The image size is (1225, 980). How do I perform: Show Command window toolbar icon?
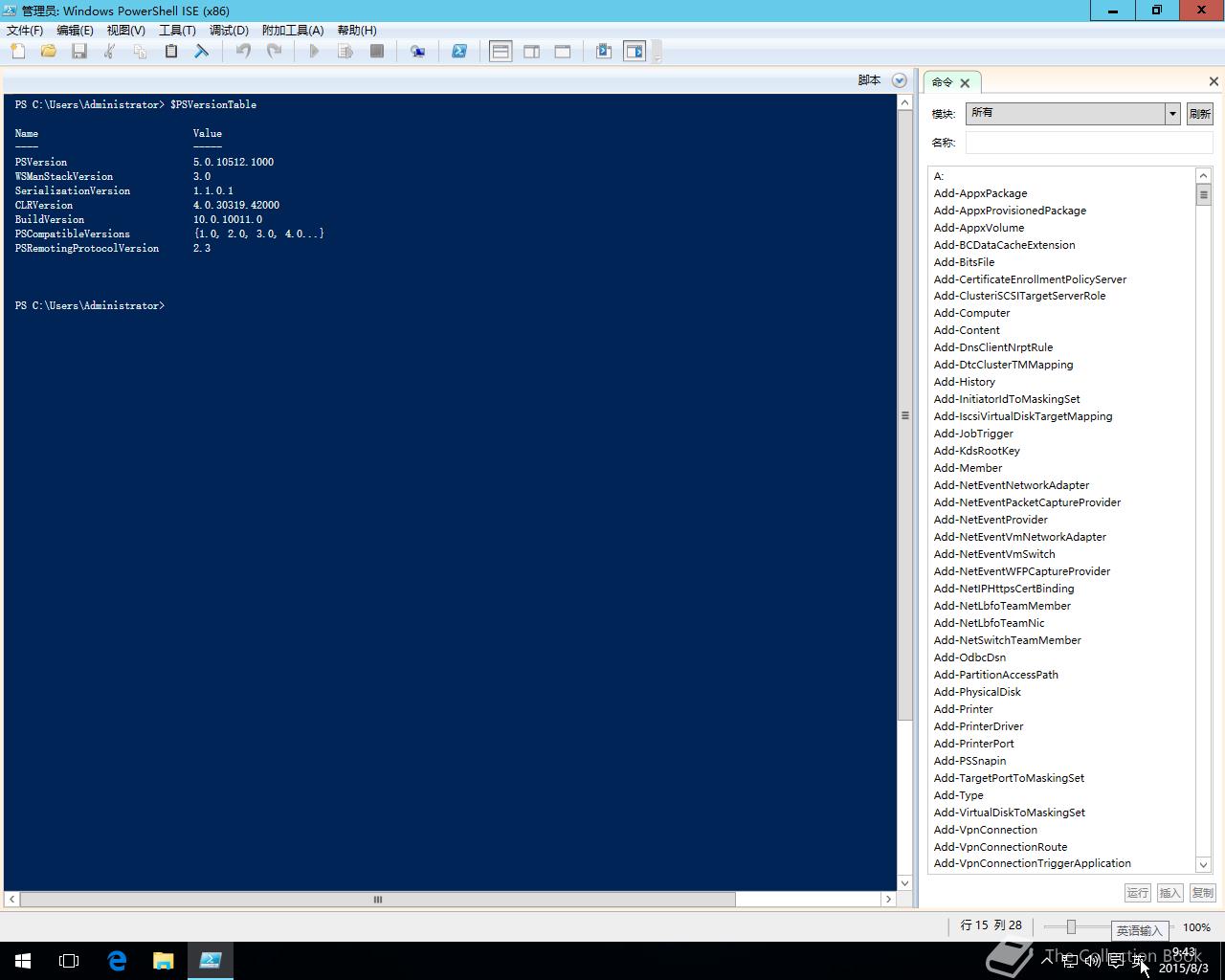604,52
